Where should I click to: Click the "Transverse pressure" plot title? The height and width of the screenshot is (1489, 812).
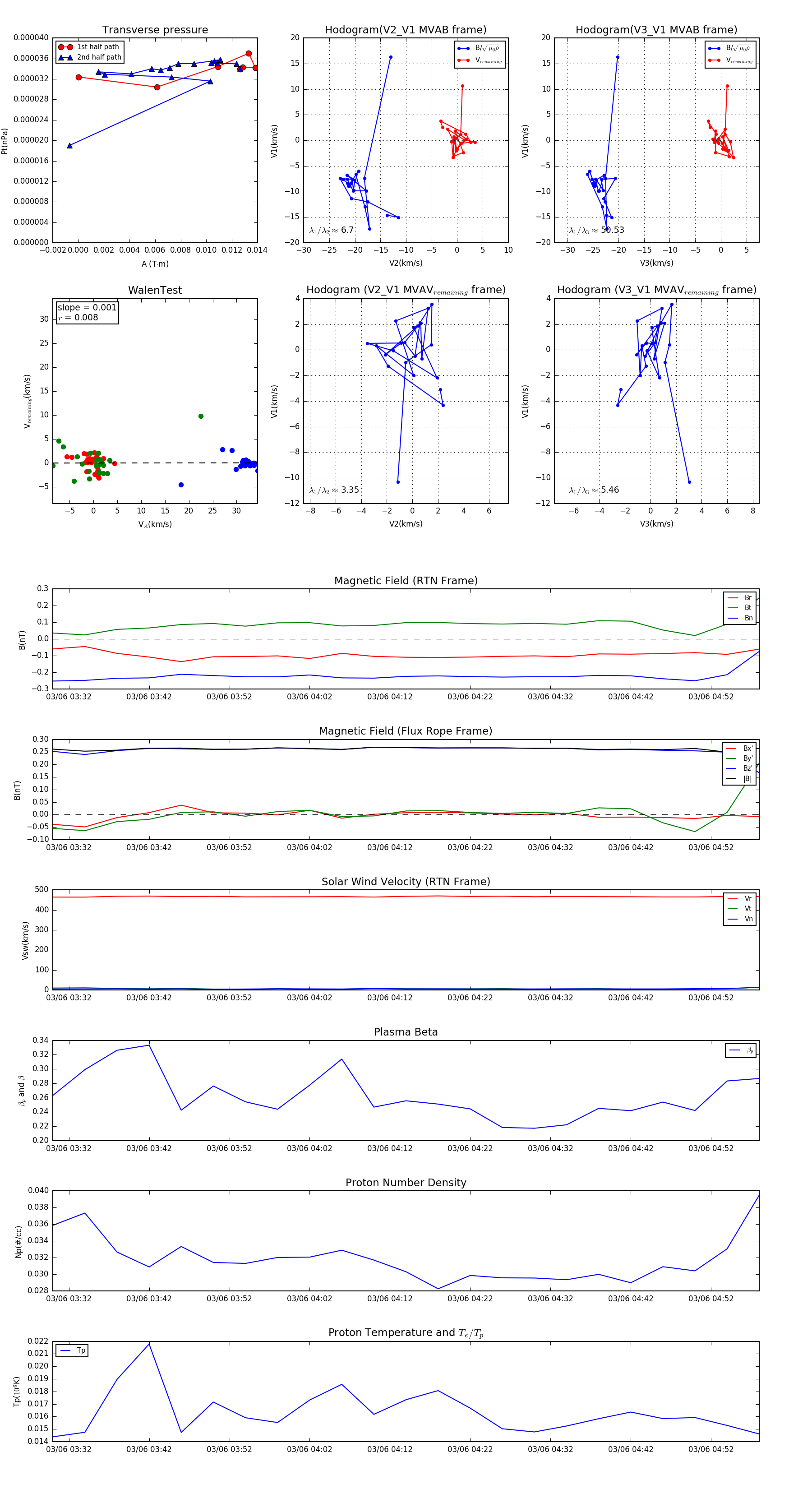click(x=155, y=30)
